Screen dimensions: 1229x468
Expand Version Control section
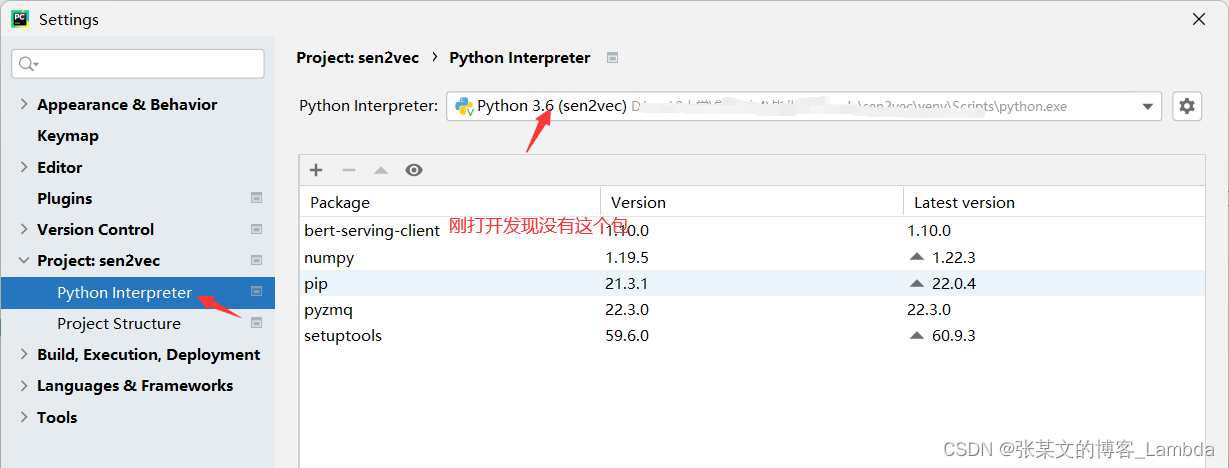pyautogui.click(x=24, y=229)
